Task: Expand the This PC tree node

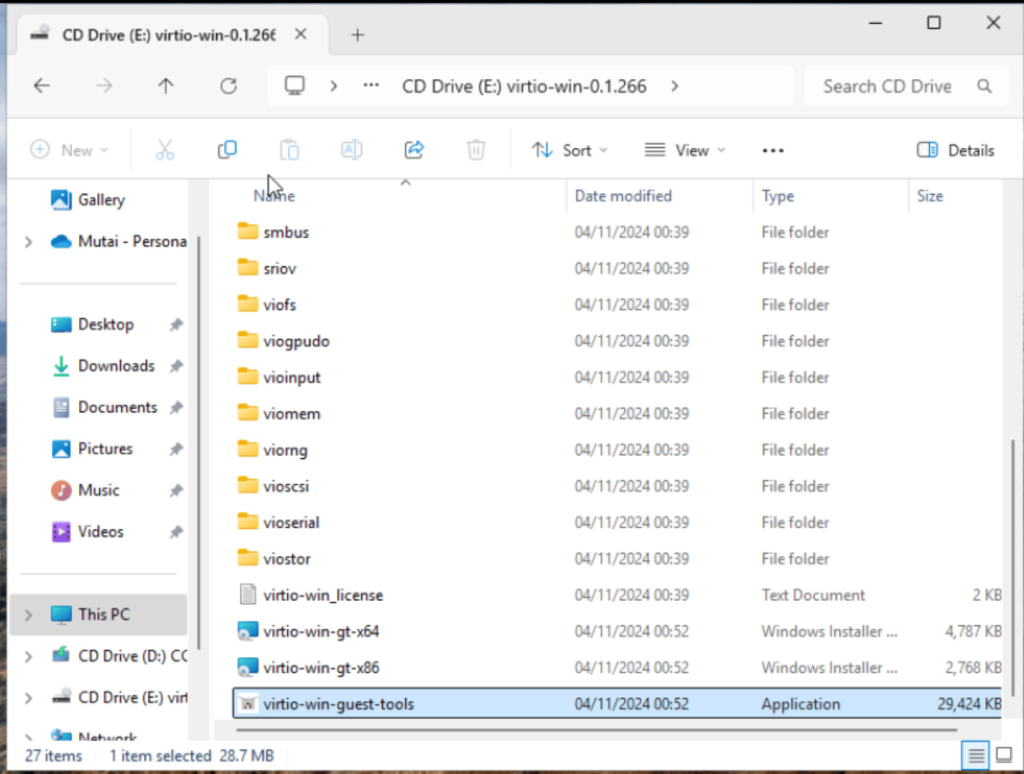Action: [28, 615]
